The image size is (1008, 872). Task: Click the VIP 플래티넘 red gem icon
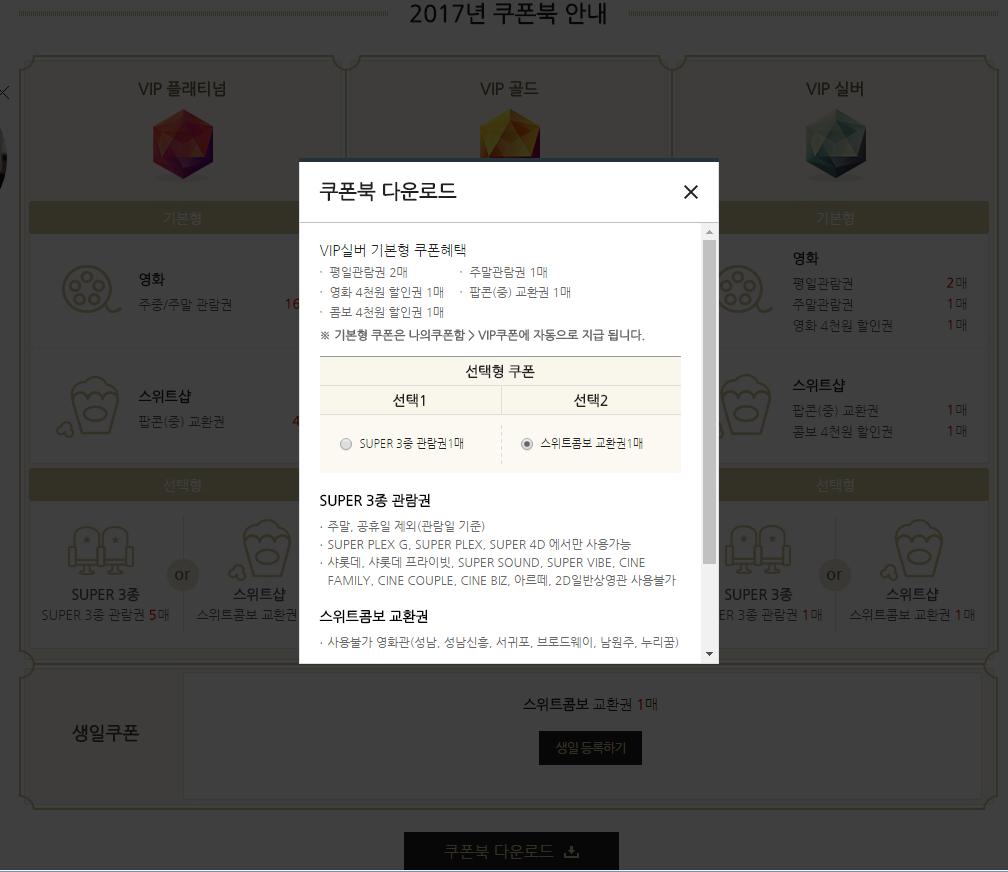click(x=183, y=144)
